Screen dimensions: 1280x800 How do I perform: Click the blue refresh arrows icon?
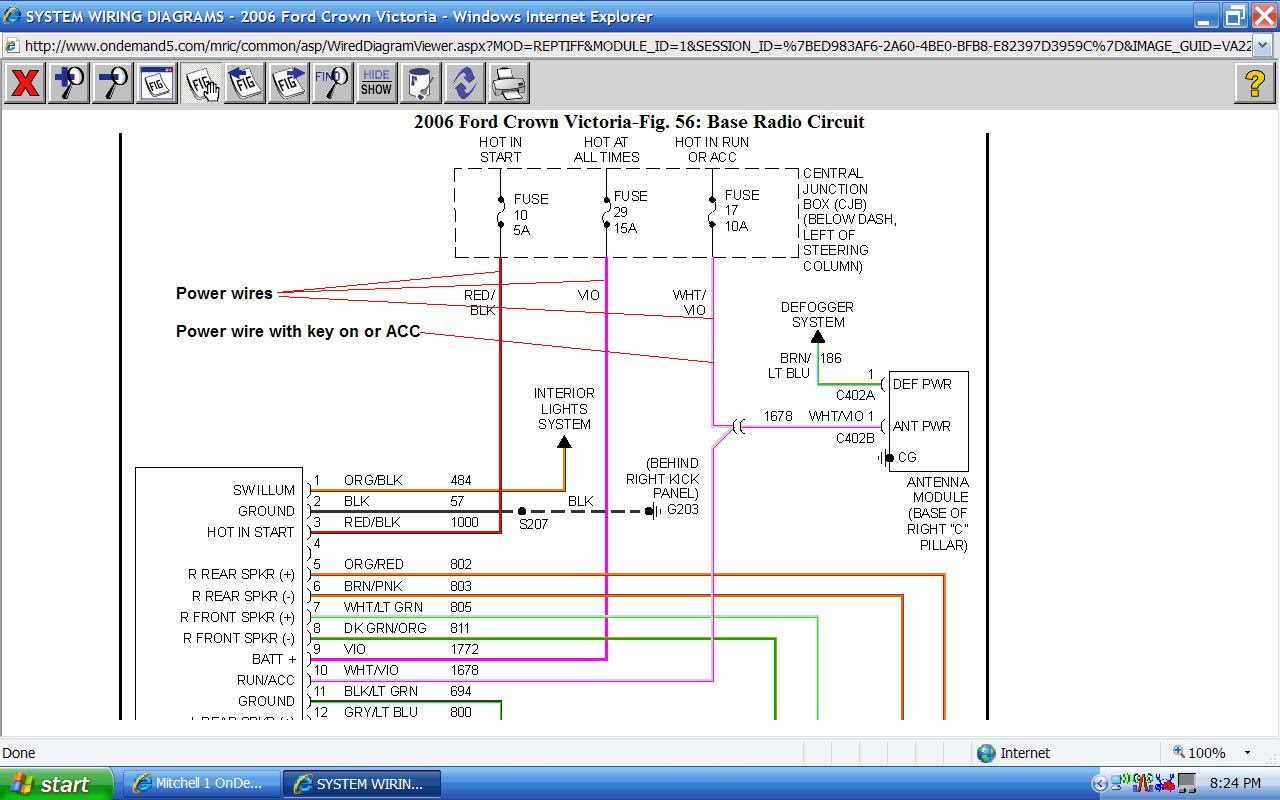[x=464, y=83]
